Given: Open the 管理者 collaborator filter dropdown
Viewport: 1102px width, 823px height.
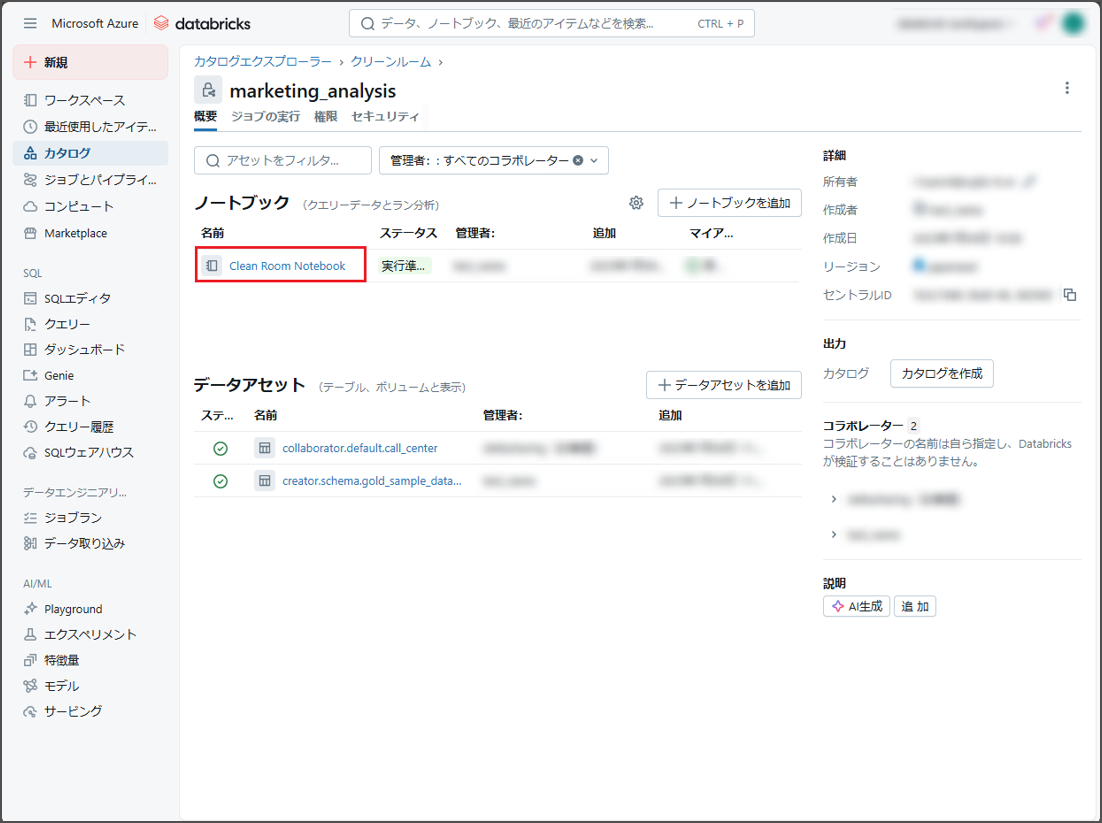Looking at the screenshot, I should tap(493, 160).
